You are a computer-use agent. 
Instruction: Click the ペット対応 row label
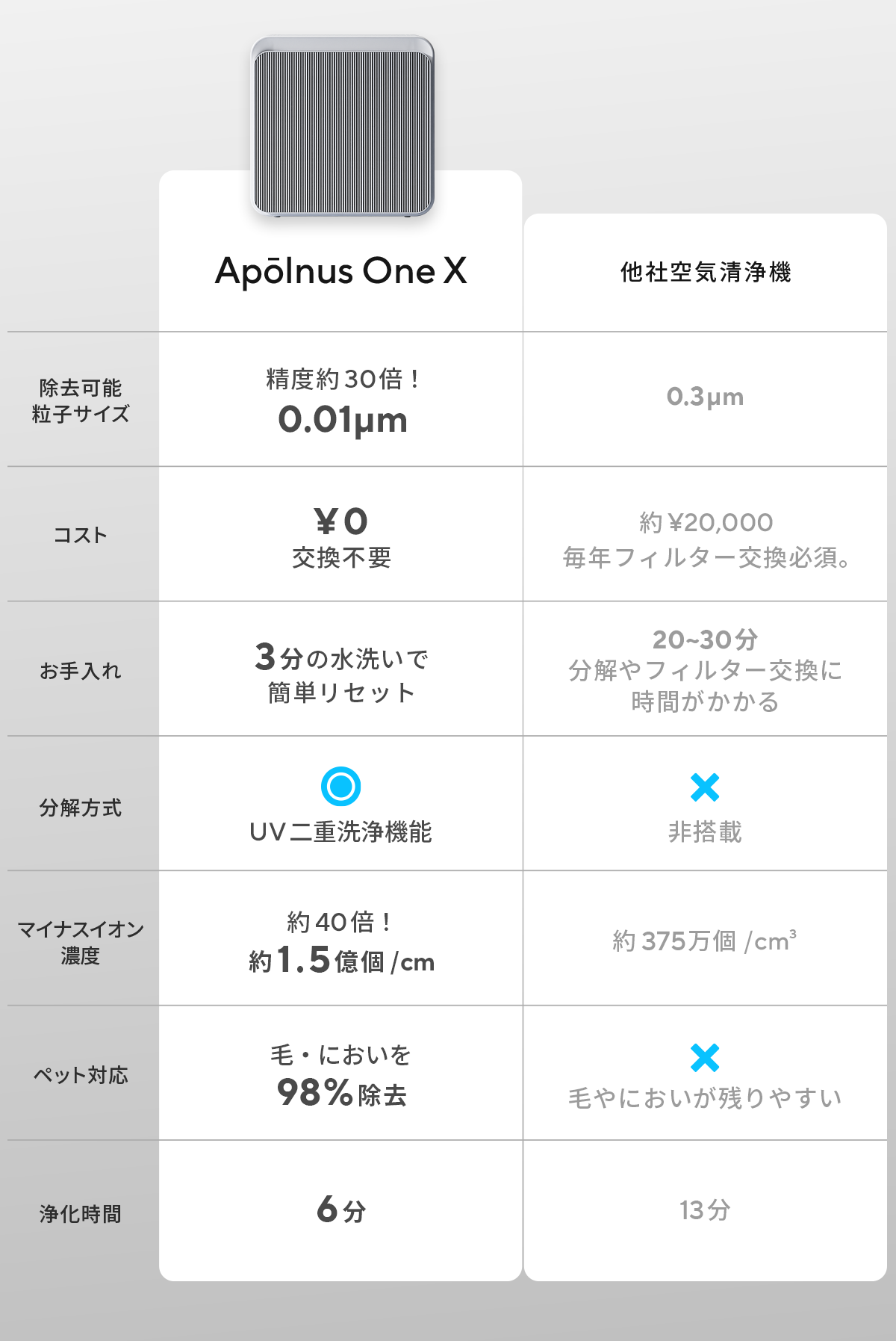pyautogui.click(x=81, y=1075)
